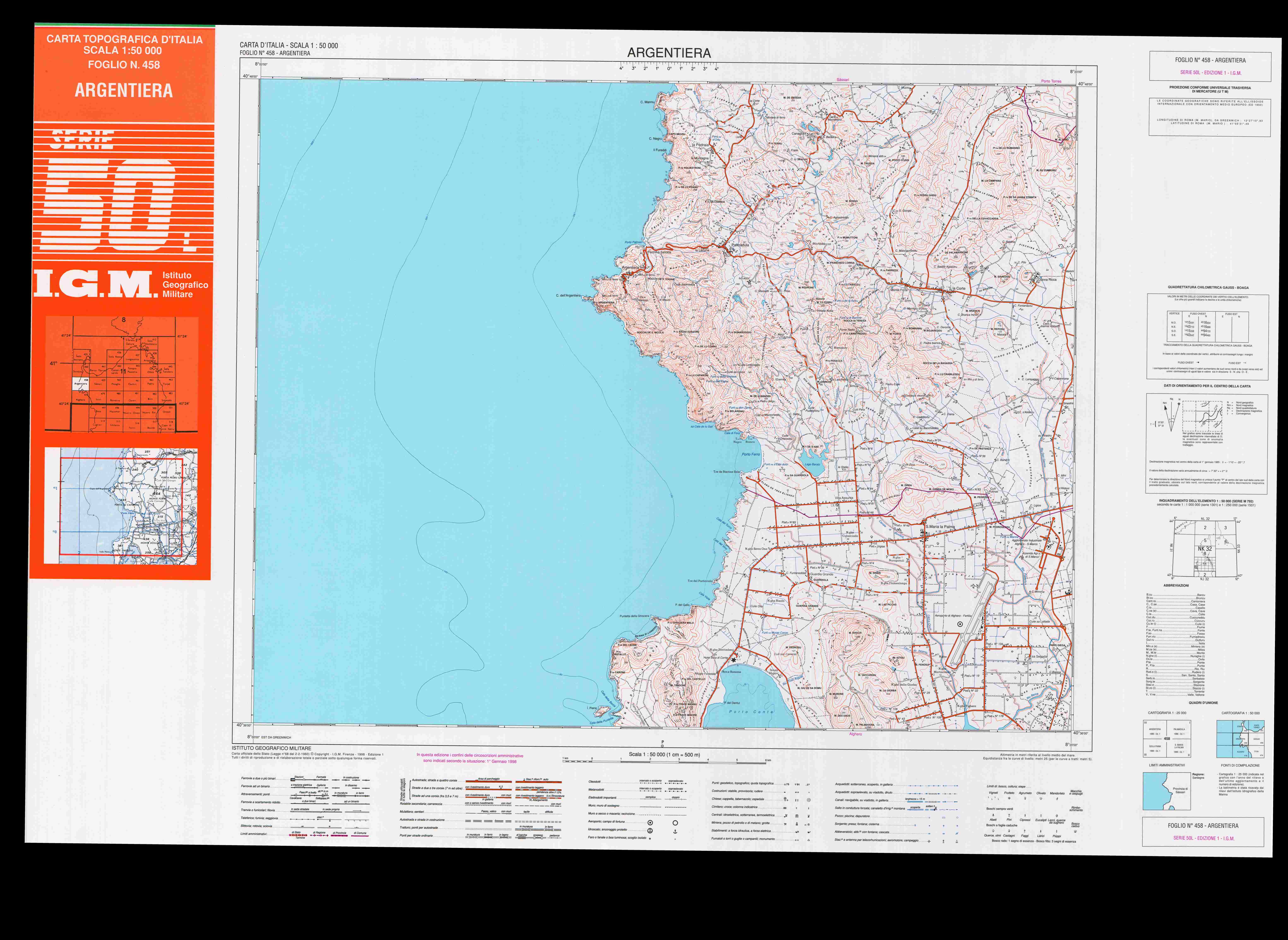Click the cover preview map with the red frame

pos(121,506)
